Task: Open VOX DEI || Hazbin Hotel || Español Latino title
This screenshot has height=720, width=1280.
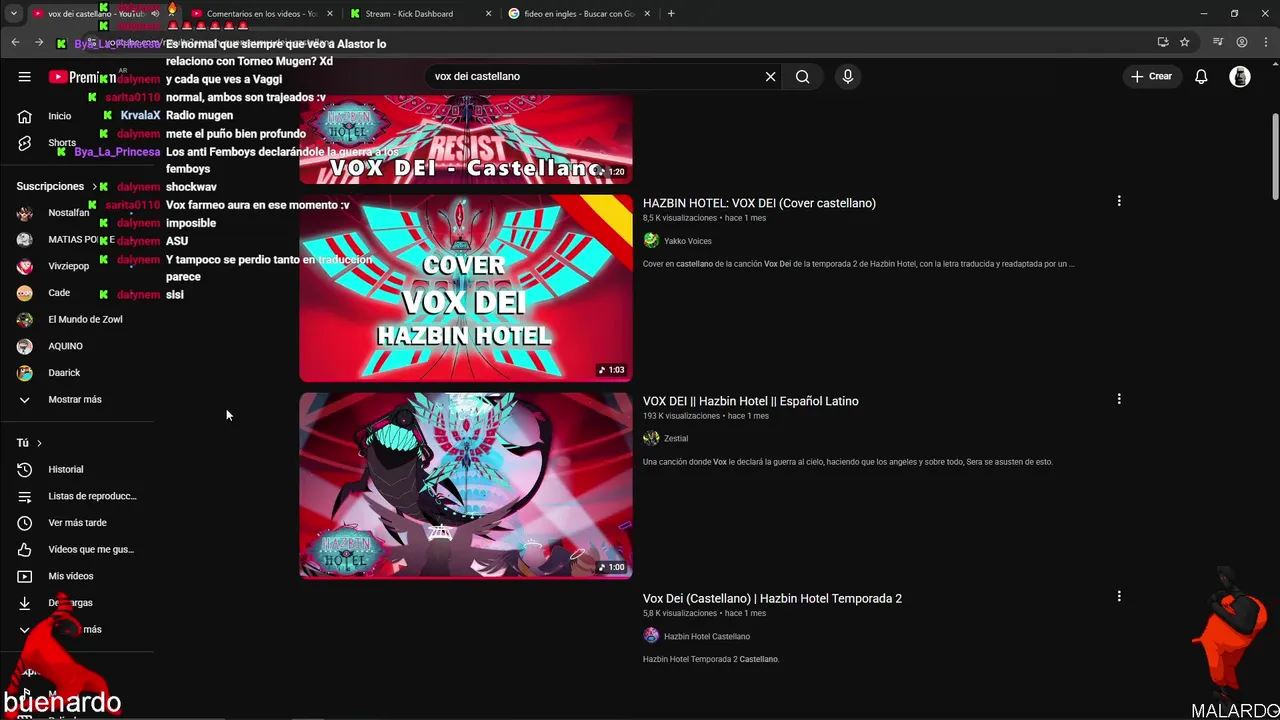Action: click(x=750, y=401)
